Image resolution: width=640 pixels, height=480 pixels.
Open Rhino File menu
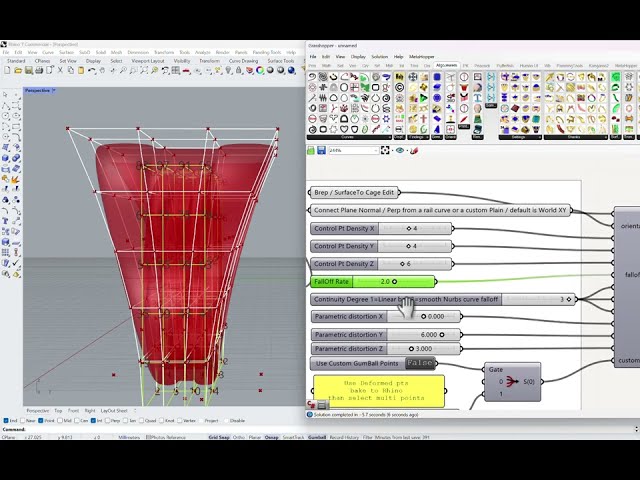click(6, 53)
